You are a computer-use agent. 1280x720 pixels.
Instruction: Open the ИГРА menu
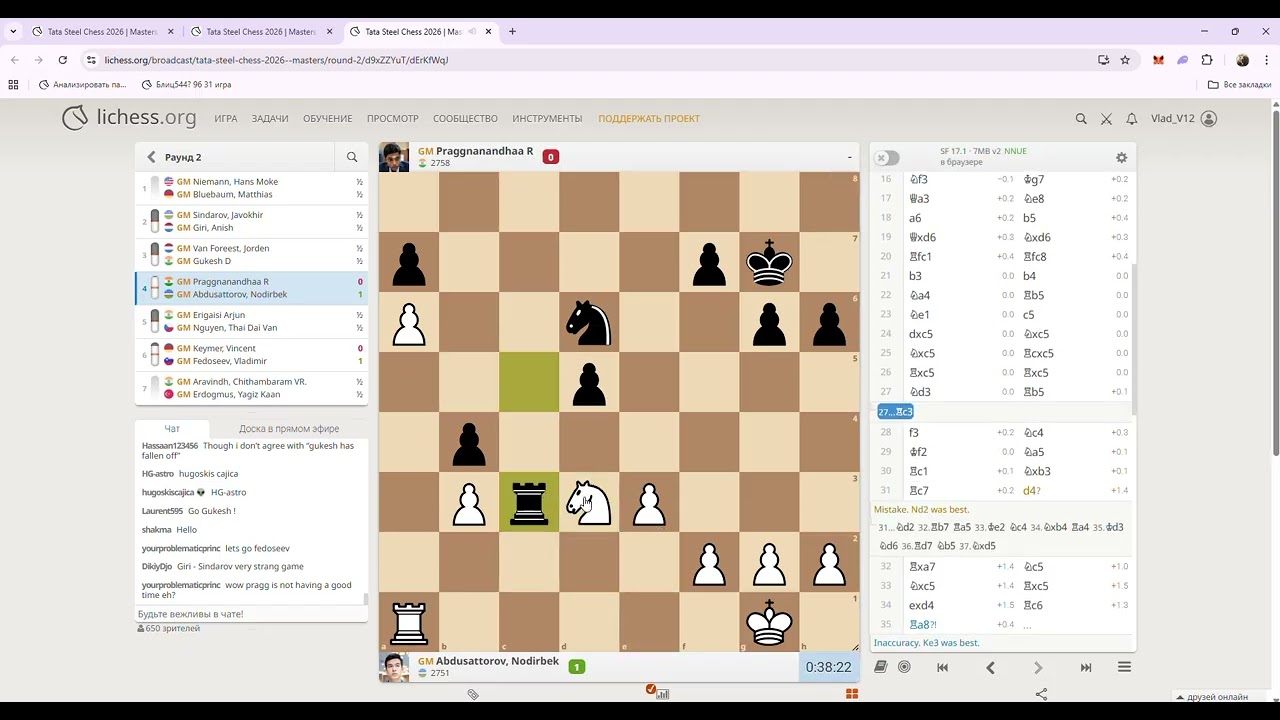226,118
